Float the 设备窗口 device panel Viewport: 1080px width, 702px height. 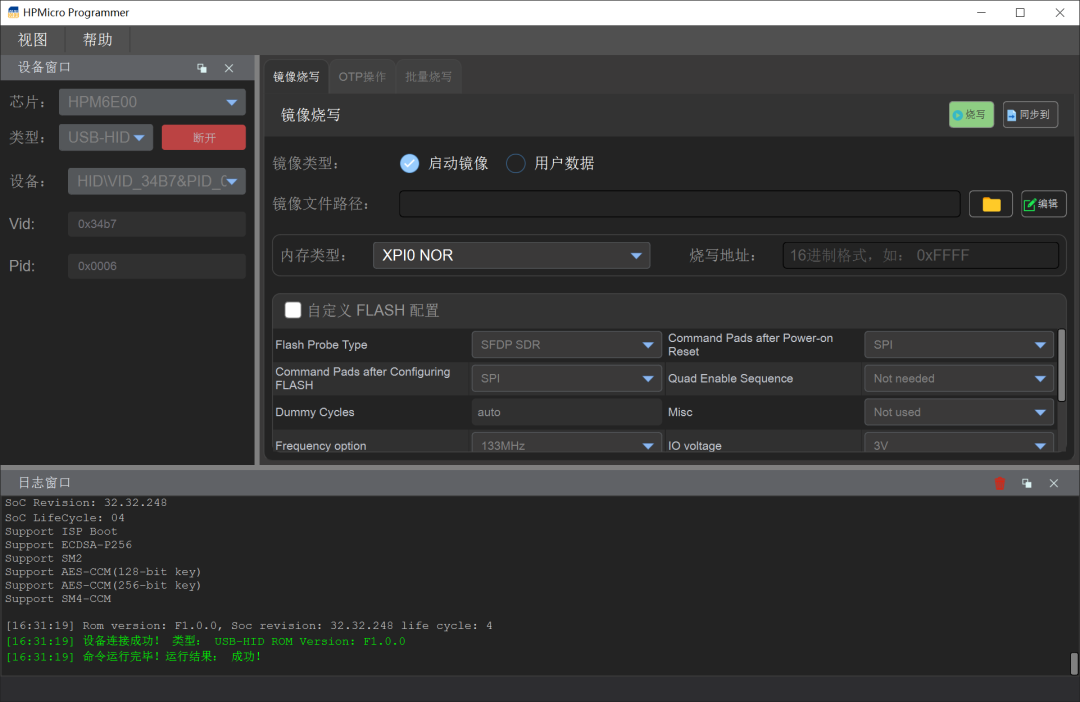(x=202, y=68)
